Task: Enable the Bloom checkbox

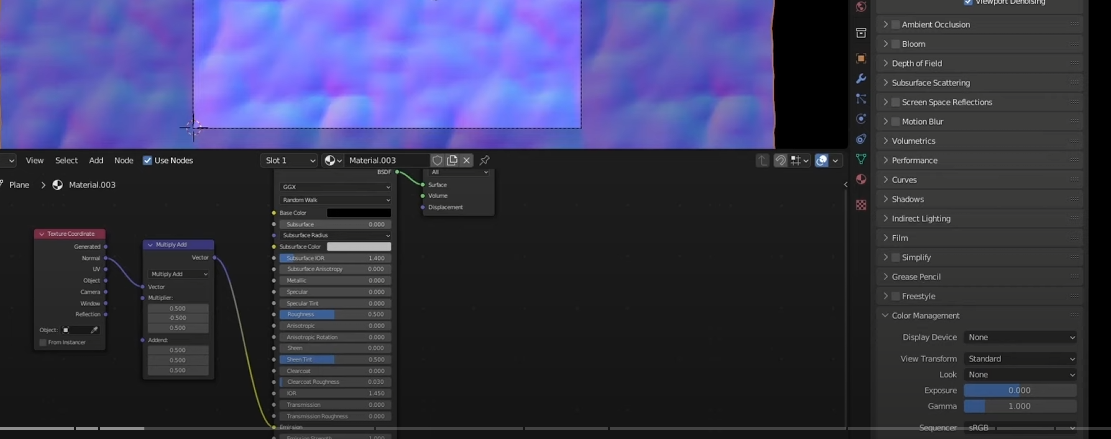Action: [x=896, y=44]
